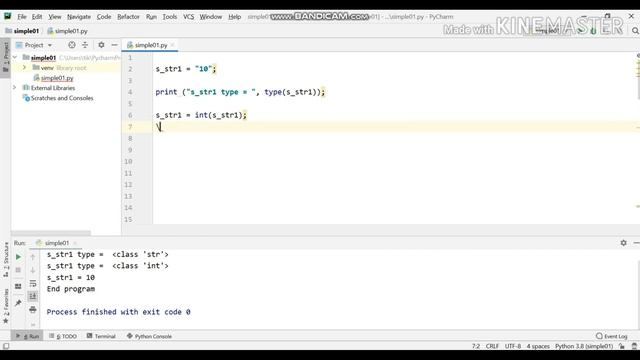This screenshot has height=360, width=640.
Task: Close the simple01.py editor tab
Action: [173, 45]
